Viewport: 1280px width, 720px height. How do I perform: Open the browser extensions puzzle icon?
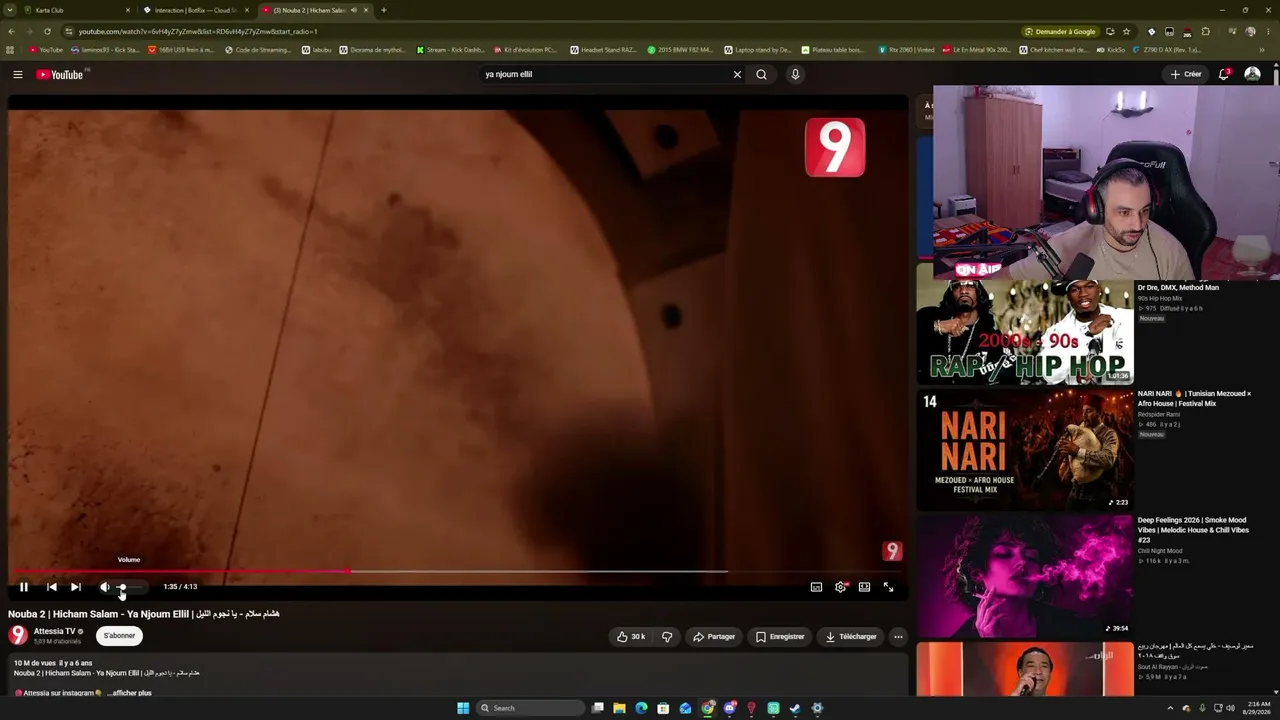tap(1205, 32)
